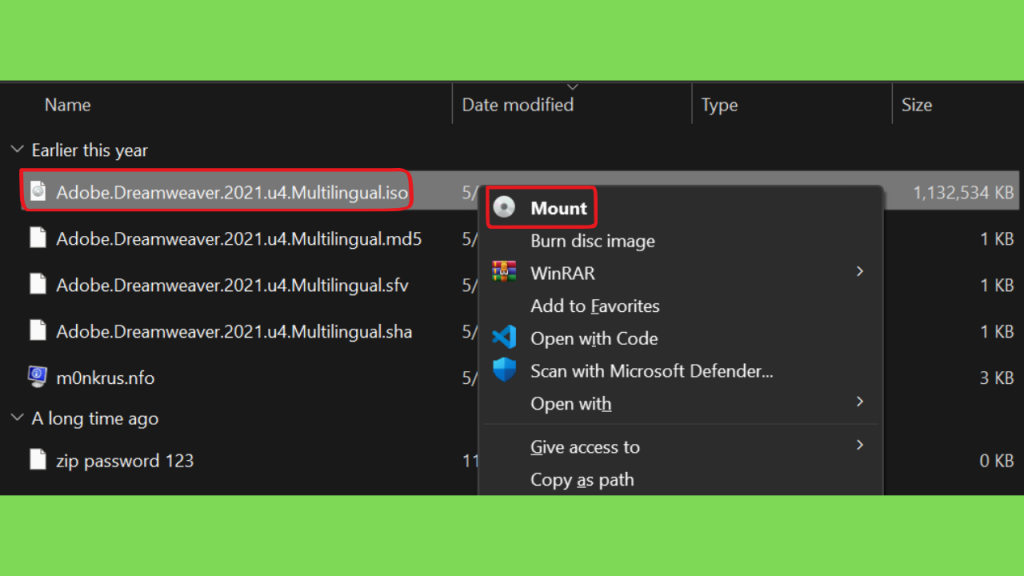Click the 1,132,534 KB size value

click(963, 192)
